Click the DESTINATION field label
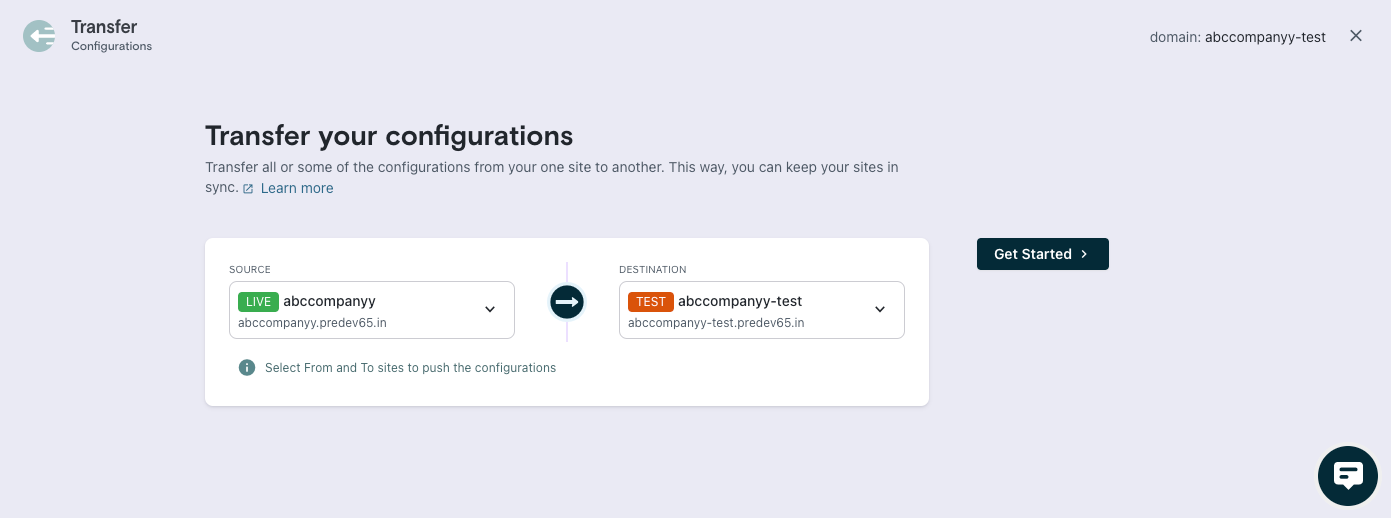This screenshot has width=1391, height=518. (652, 269)
